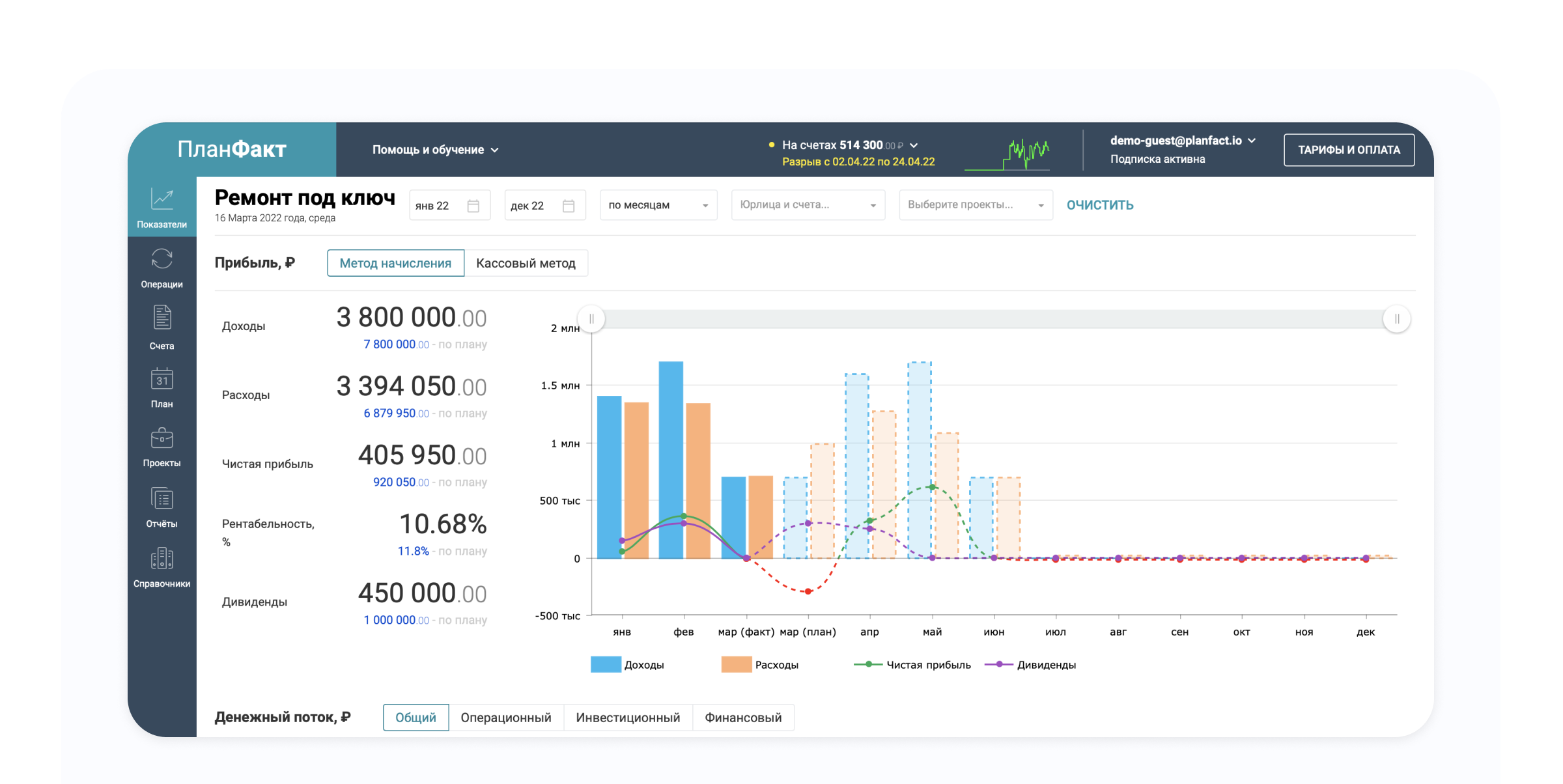Click the 3 800 000.00 income value
This screenshot has width=1563, height=784.
[x=412, y=318]
